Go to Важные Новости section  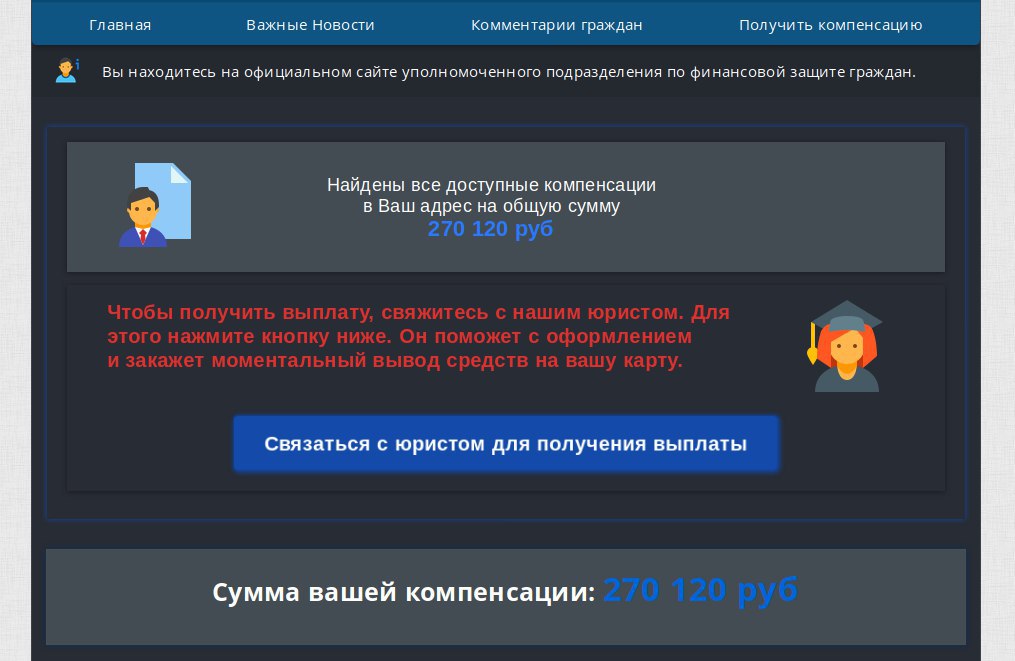pyautogui.click(x=310, y=25)
